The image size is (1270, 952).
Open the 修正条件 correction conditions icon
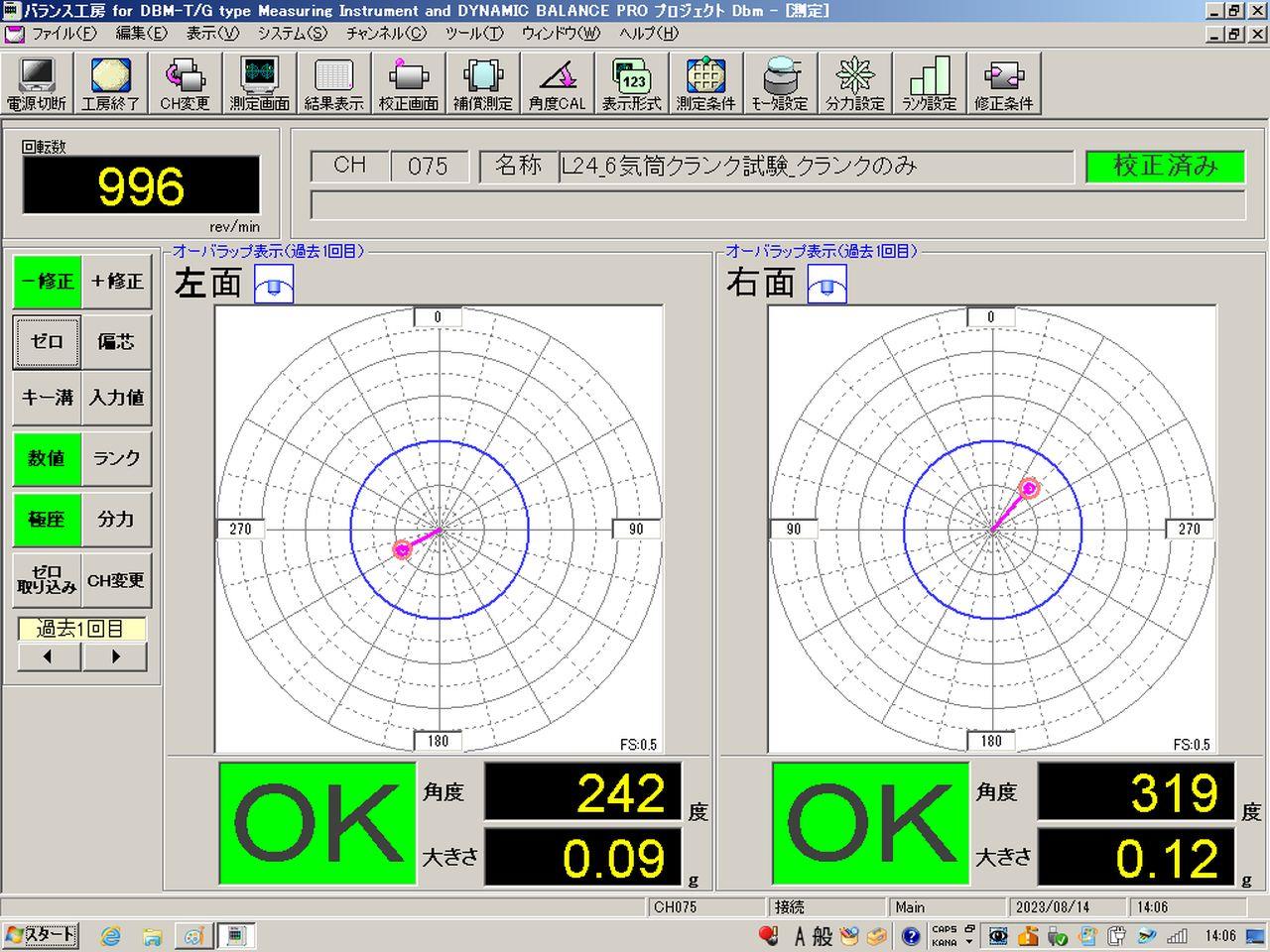coord(1003,83)
